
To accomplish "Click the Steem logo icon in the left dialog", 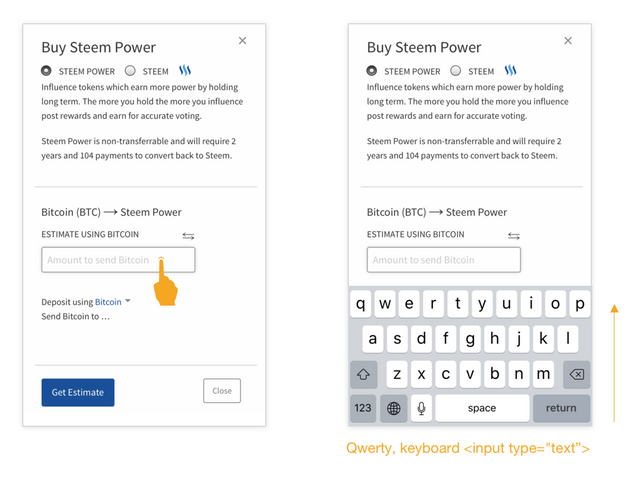I will pyautogui.click(x=185, y=71).
